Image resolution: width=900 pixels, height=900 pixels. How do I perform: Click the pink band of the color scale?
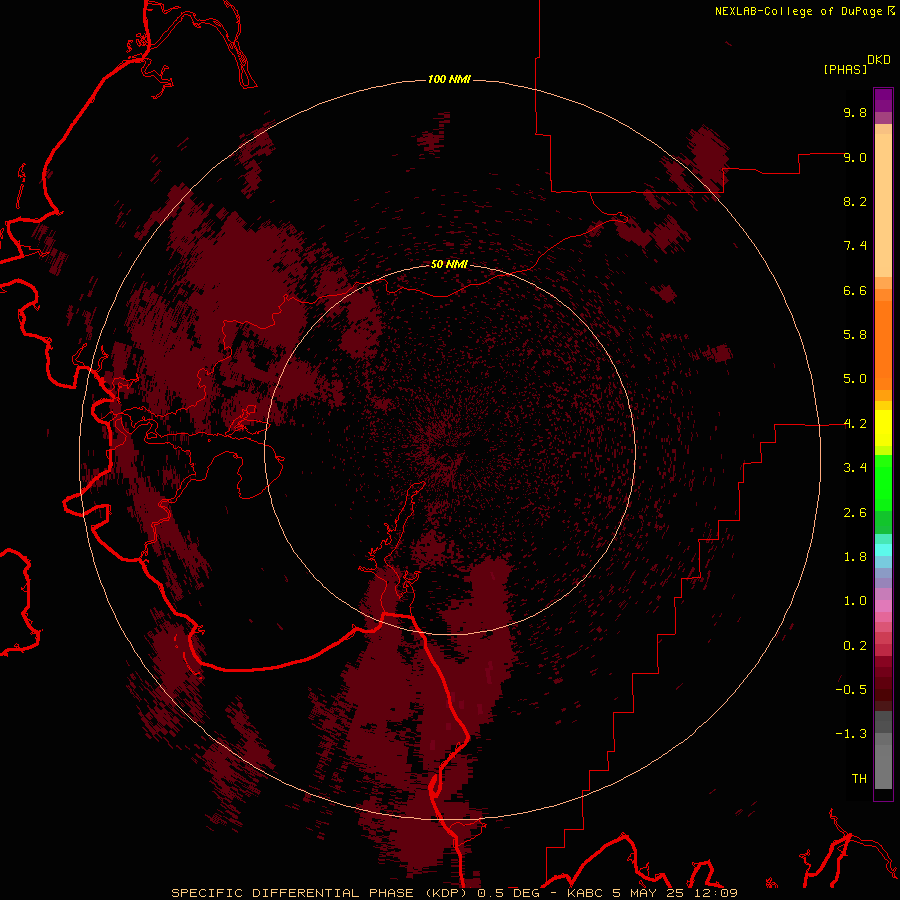(x=883, y=606)
